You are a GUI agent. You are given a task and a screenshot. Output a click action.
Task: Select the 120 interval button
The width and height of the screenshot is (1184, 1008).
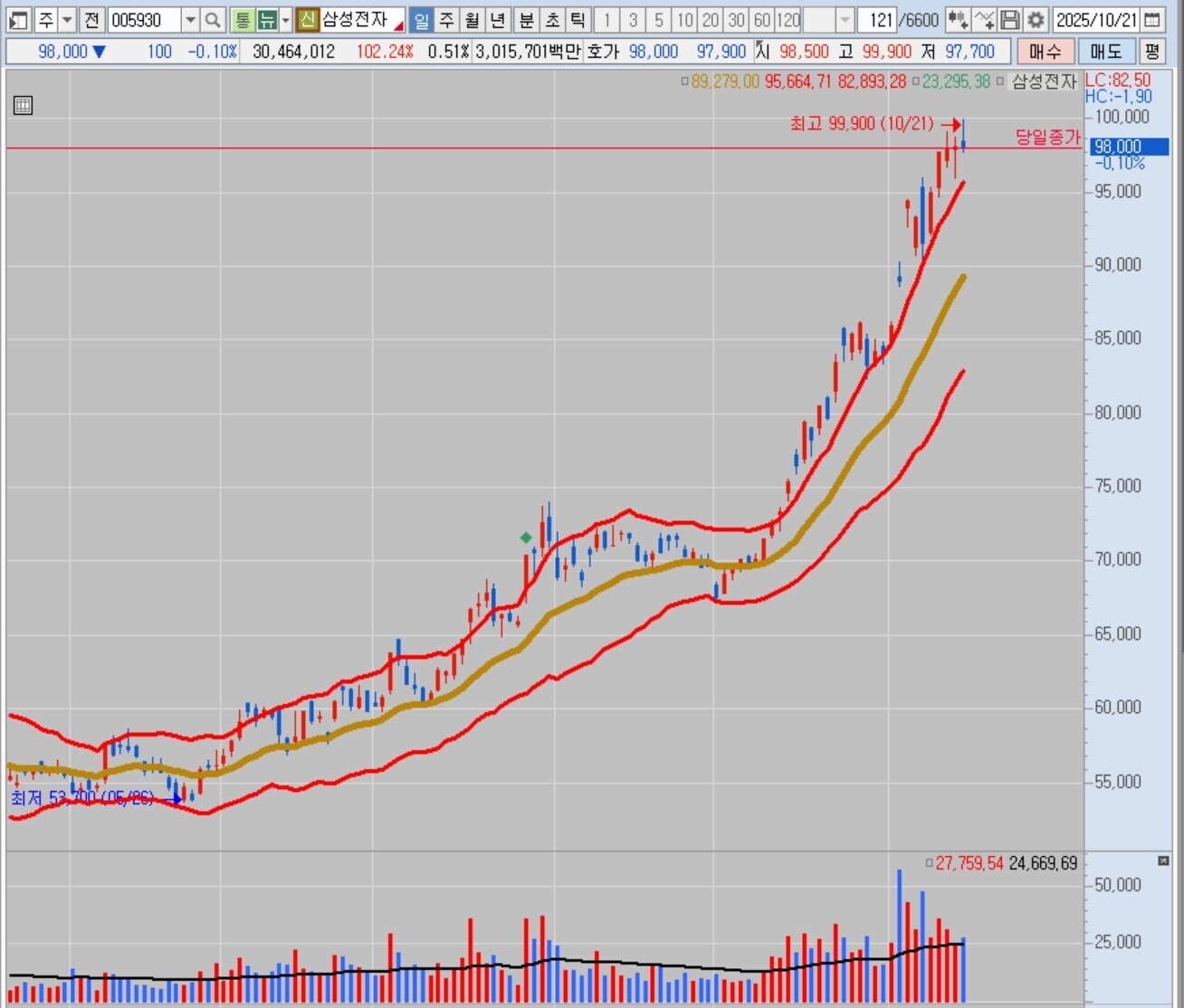[788, 20]
